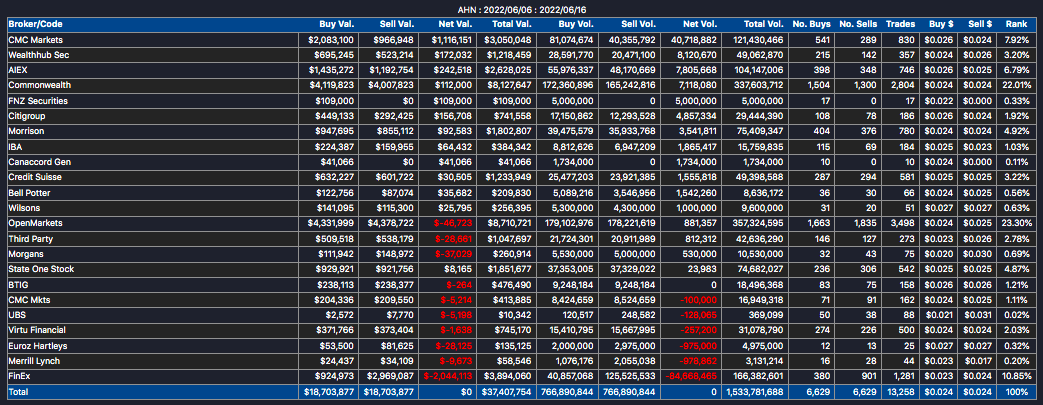1043x405 pixels.
Task: Click FinEx rank 10.85%
Action: click(1017, 376)
